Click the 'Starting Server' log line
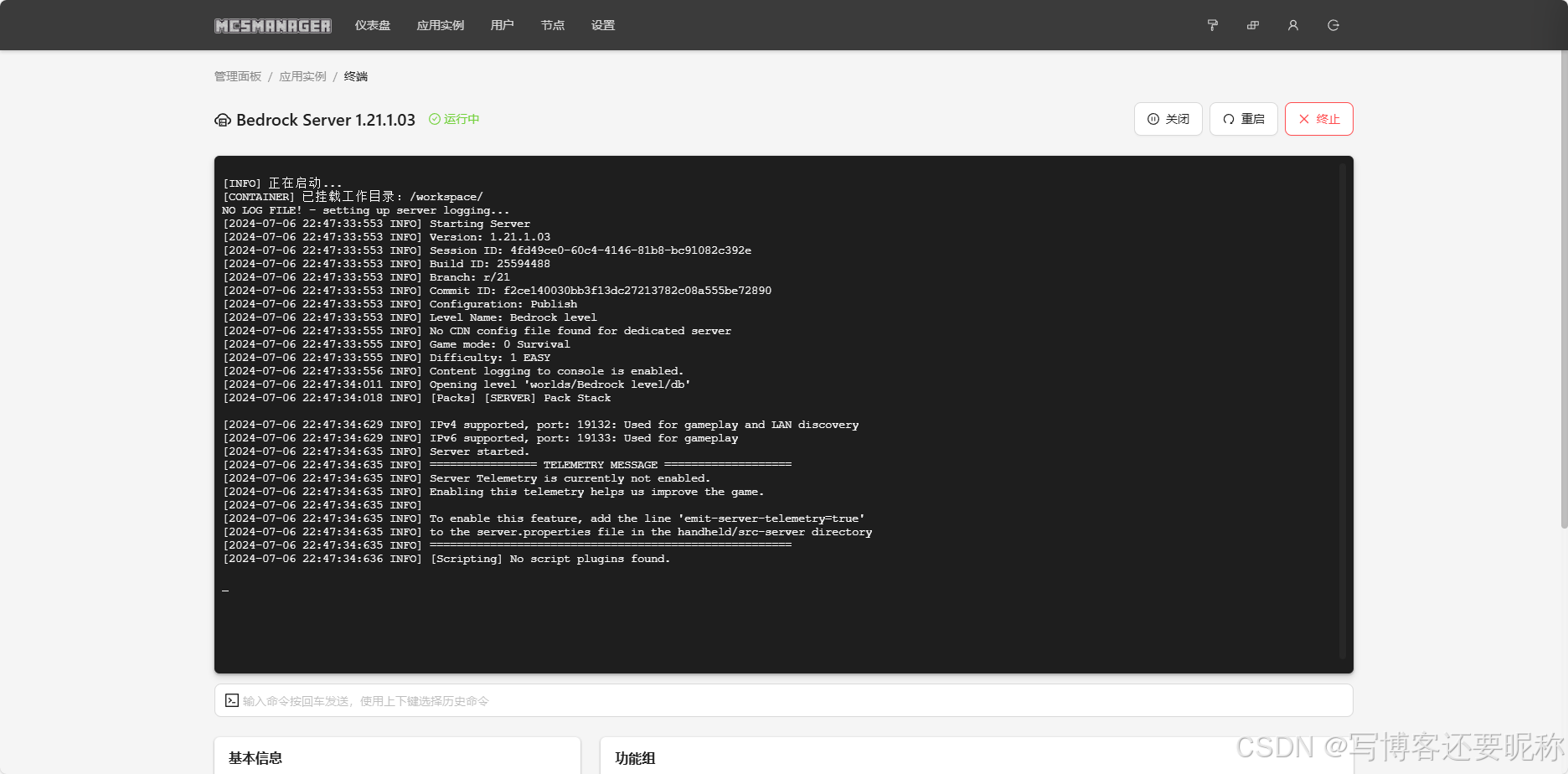Viewport: 1568px width, 774px height. pos(376,224)
